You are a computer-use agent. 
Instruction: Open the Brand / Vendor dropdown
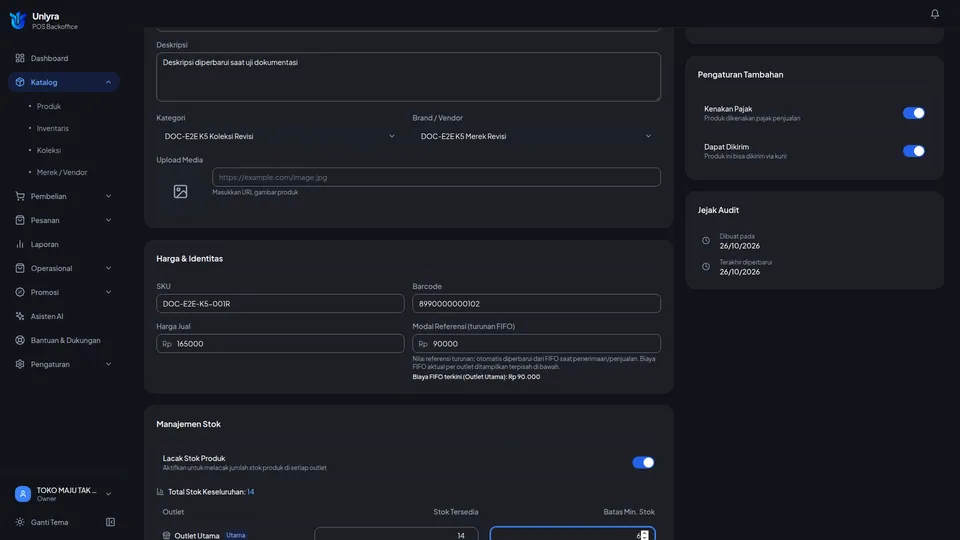(x=536, y=137)
